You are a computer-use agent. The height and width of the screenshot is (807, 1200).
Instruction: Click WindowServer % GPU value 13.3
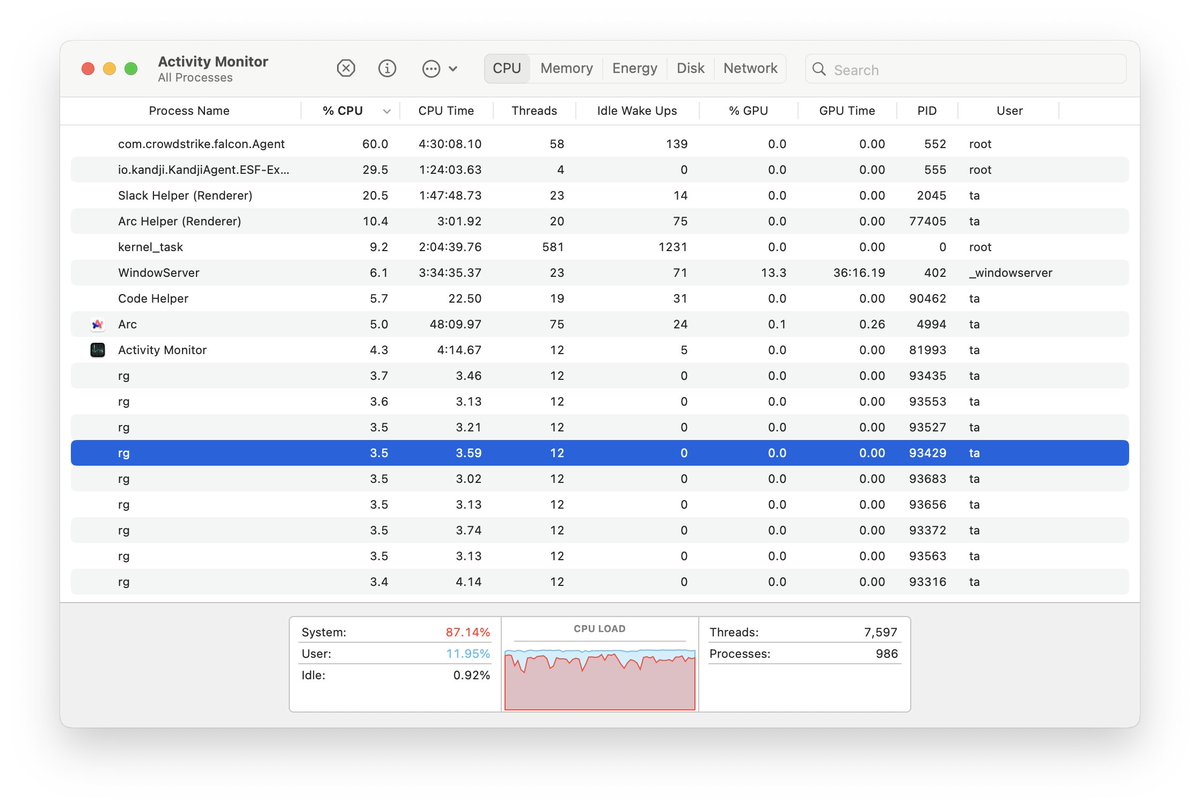coord(774,273)
